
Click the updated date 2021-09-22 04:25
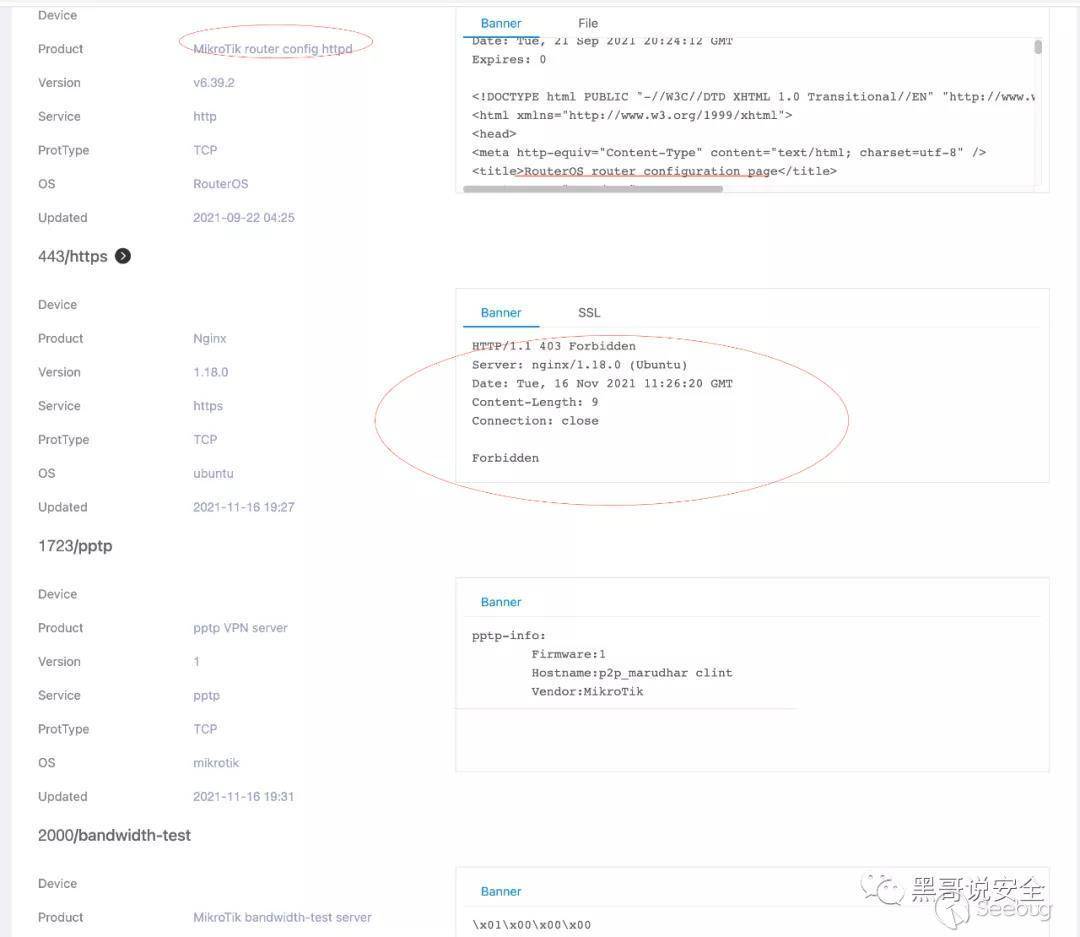point(244,218)
